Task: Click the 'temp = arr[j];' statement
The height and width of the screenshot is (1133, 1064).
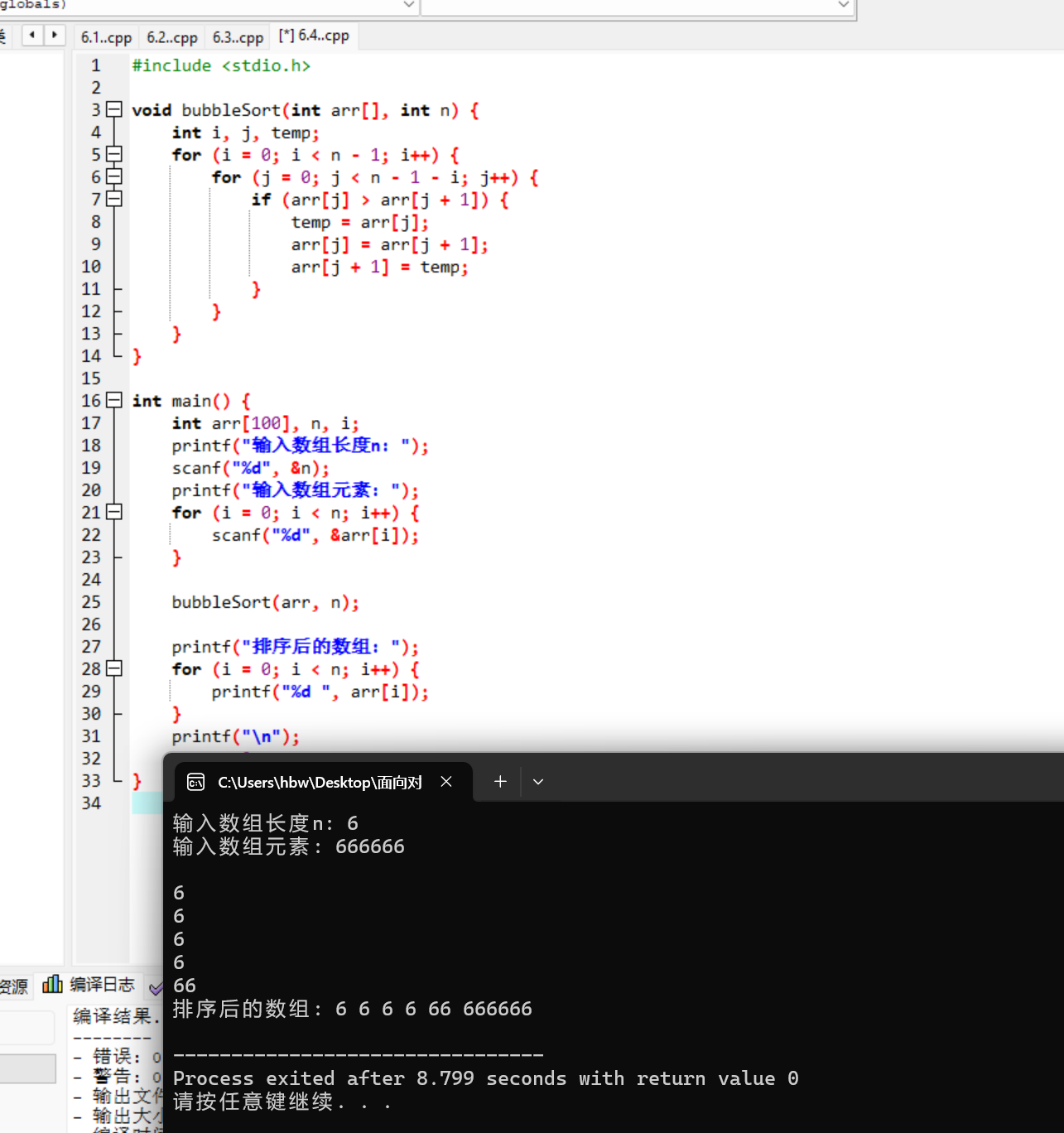Action: coord(360,222)
